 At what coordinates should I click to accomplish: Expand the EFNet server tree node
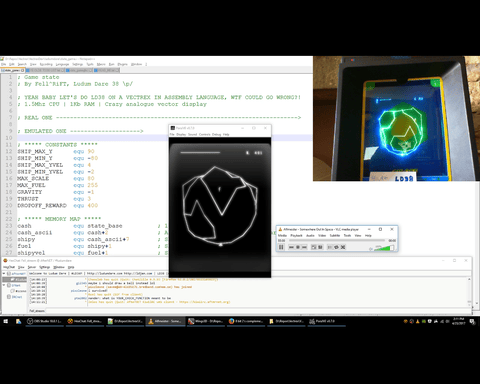point(4,285)
